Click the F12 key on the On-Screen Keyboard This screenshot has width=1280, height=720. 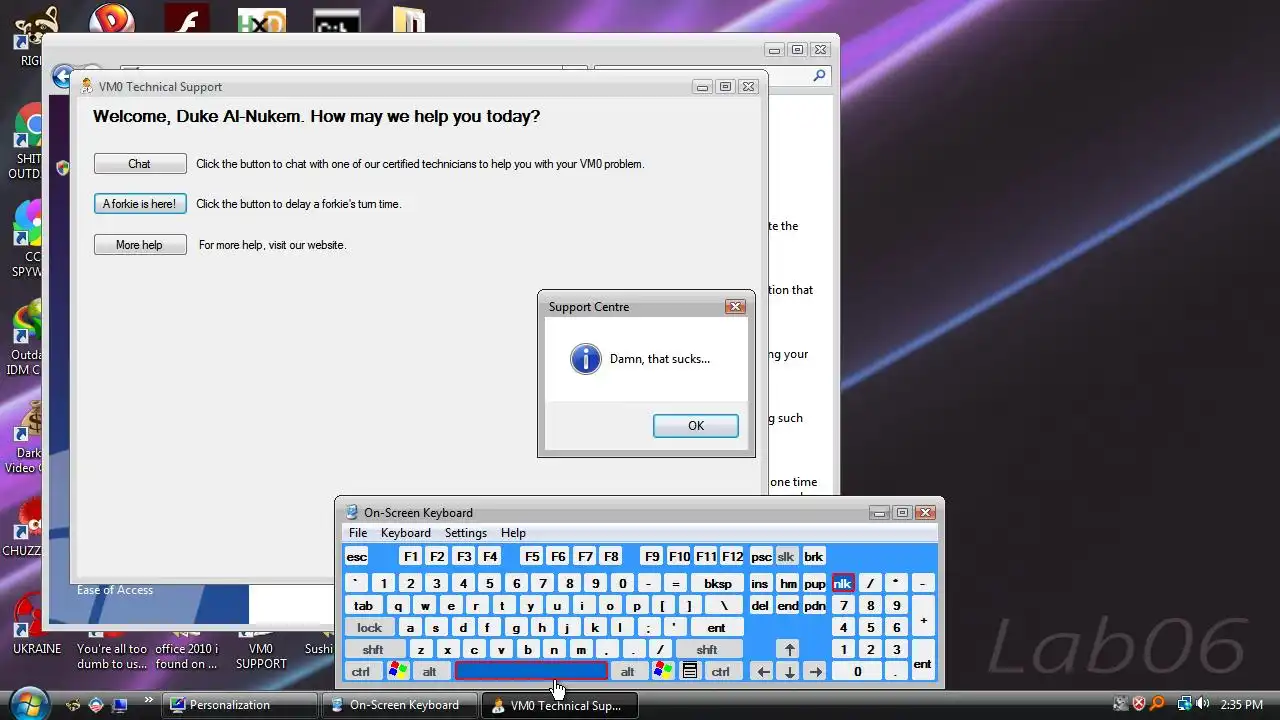732,557
